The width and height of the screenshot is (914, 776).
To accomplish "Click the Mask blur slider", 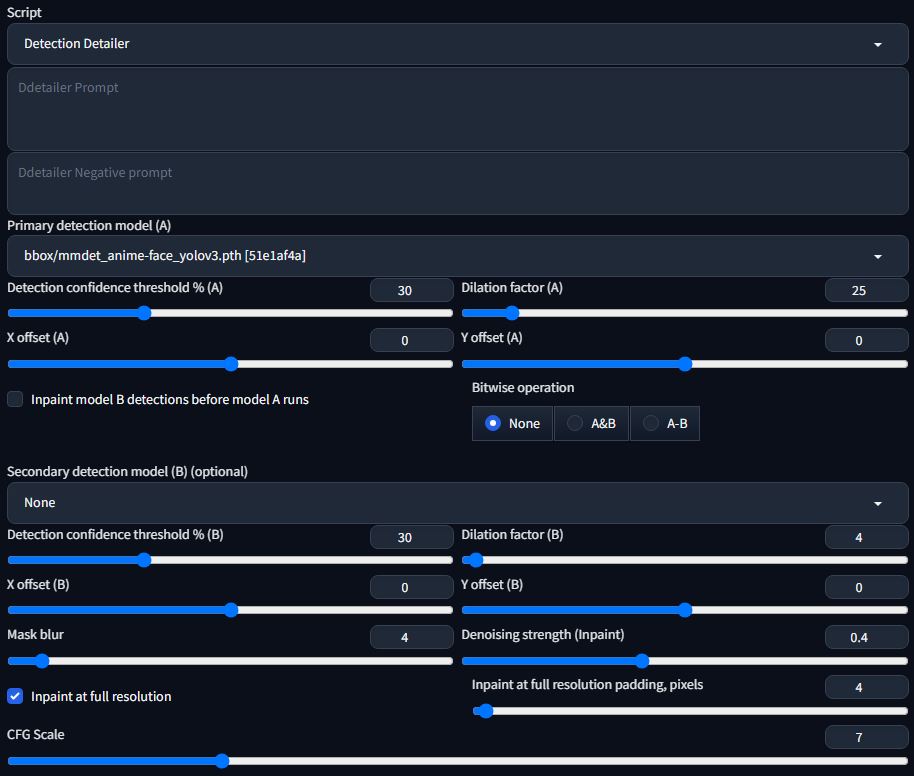I will tap(230, 661).
